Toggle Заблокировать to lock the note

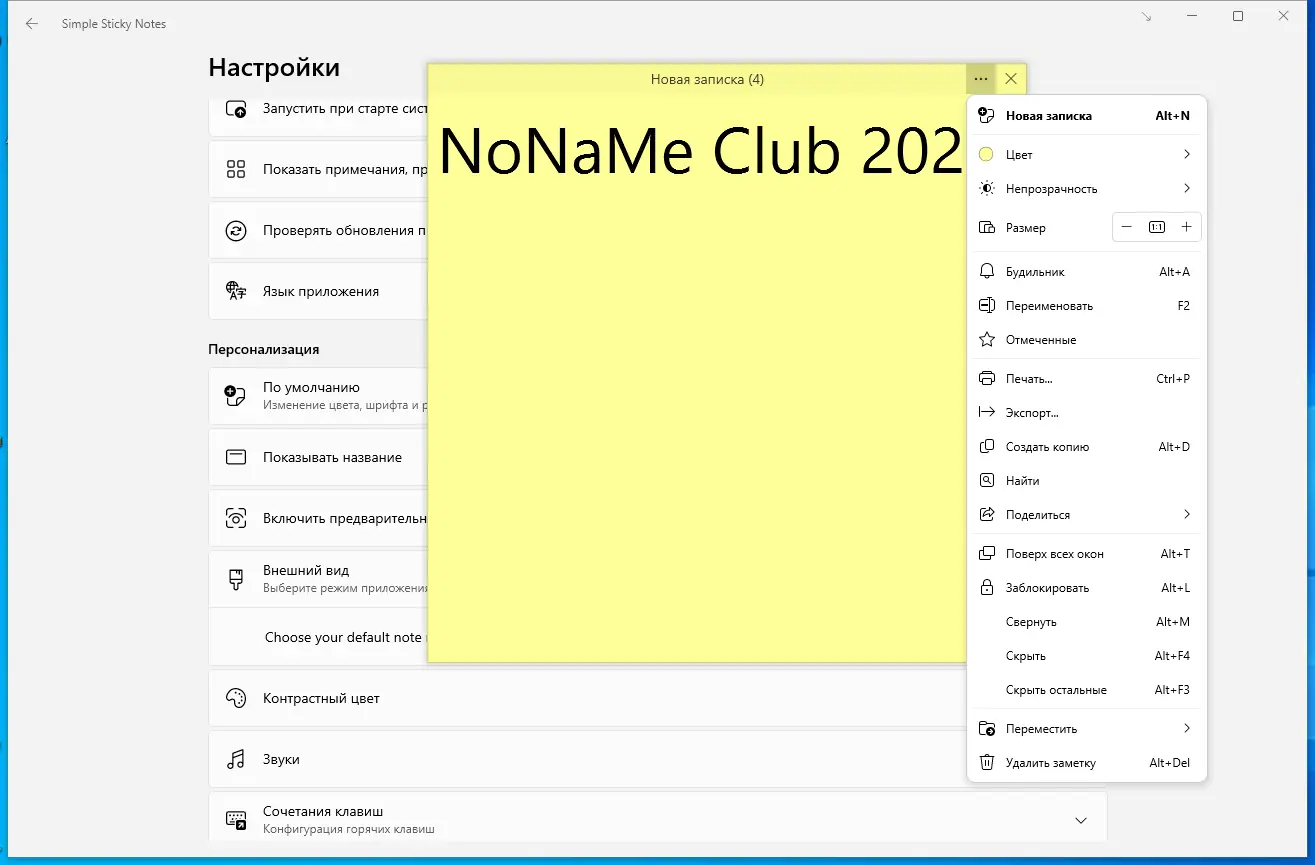(x=1087, y=588)
